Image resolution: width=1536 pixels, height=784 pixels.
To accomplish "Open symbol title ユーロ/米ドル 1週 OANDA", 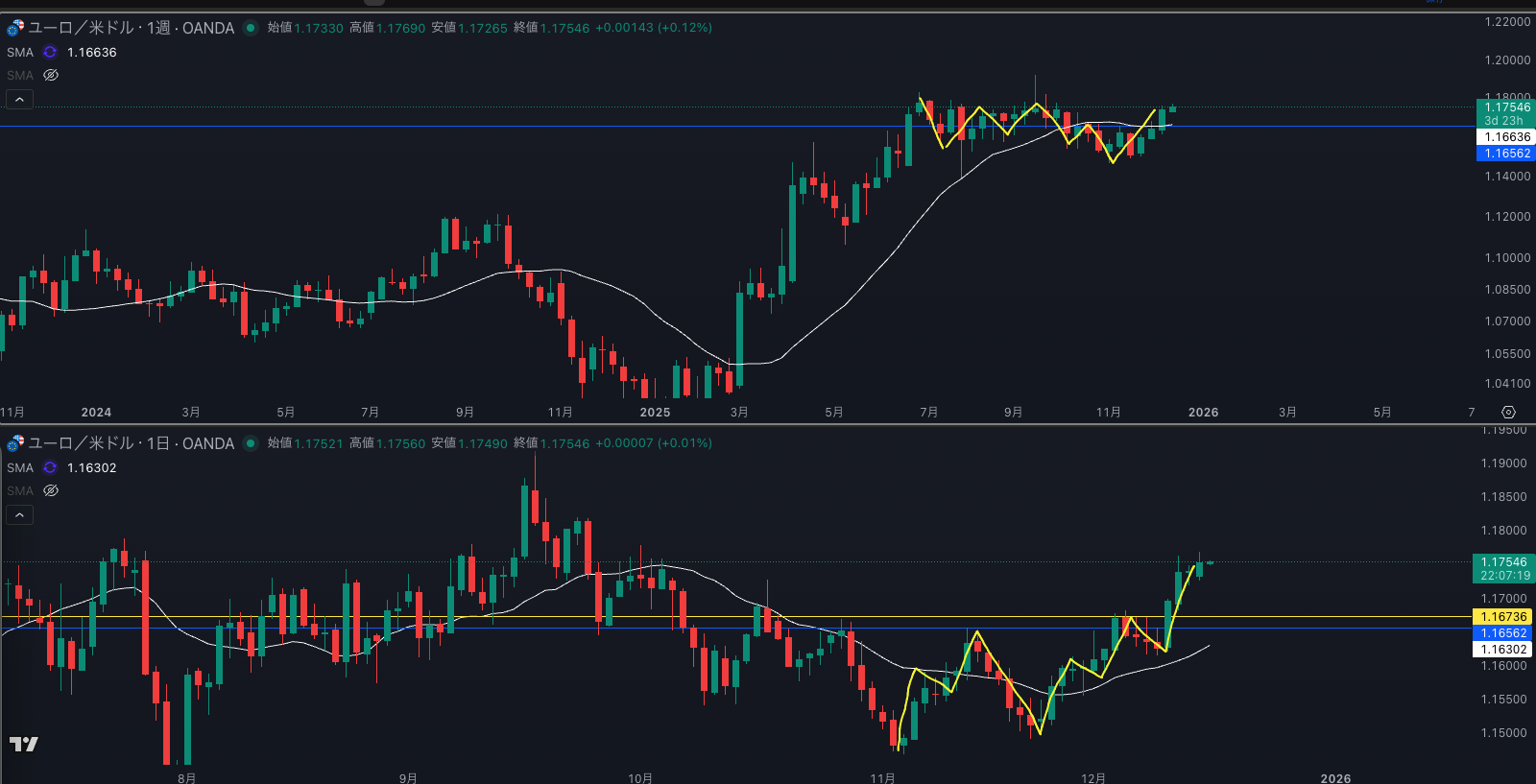I will 131,28.
